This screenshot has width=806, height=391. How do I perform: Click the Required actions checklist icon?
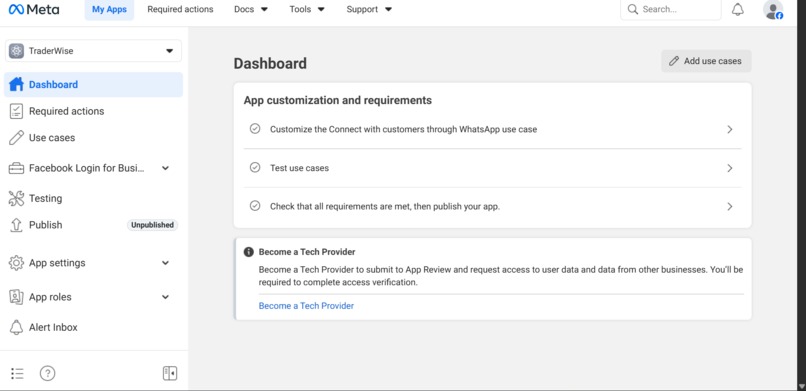[x=16, y=111]
